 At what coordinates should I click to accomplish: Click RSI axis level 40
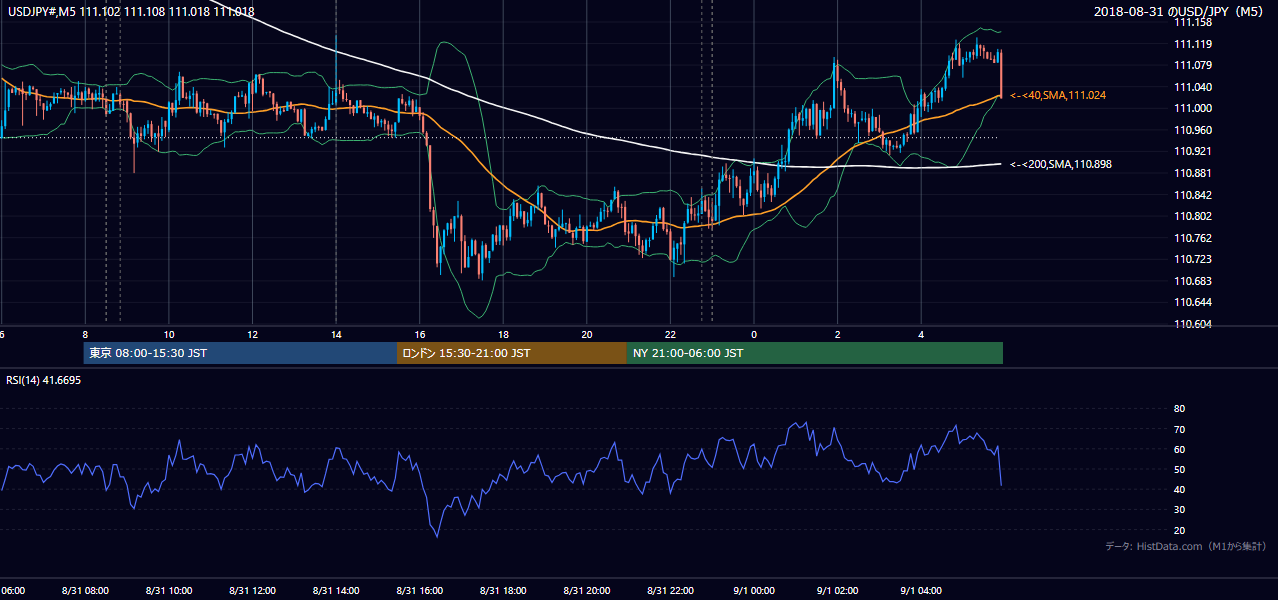click(1179, 489)
